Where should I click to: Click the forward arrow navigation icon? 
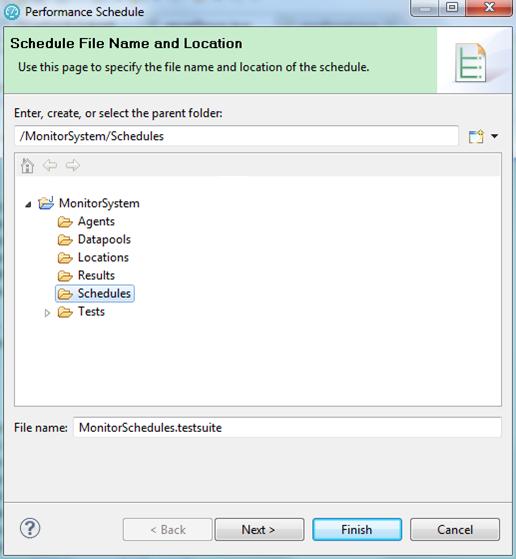click(x=73, y=165)
